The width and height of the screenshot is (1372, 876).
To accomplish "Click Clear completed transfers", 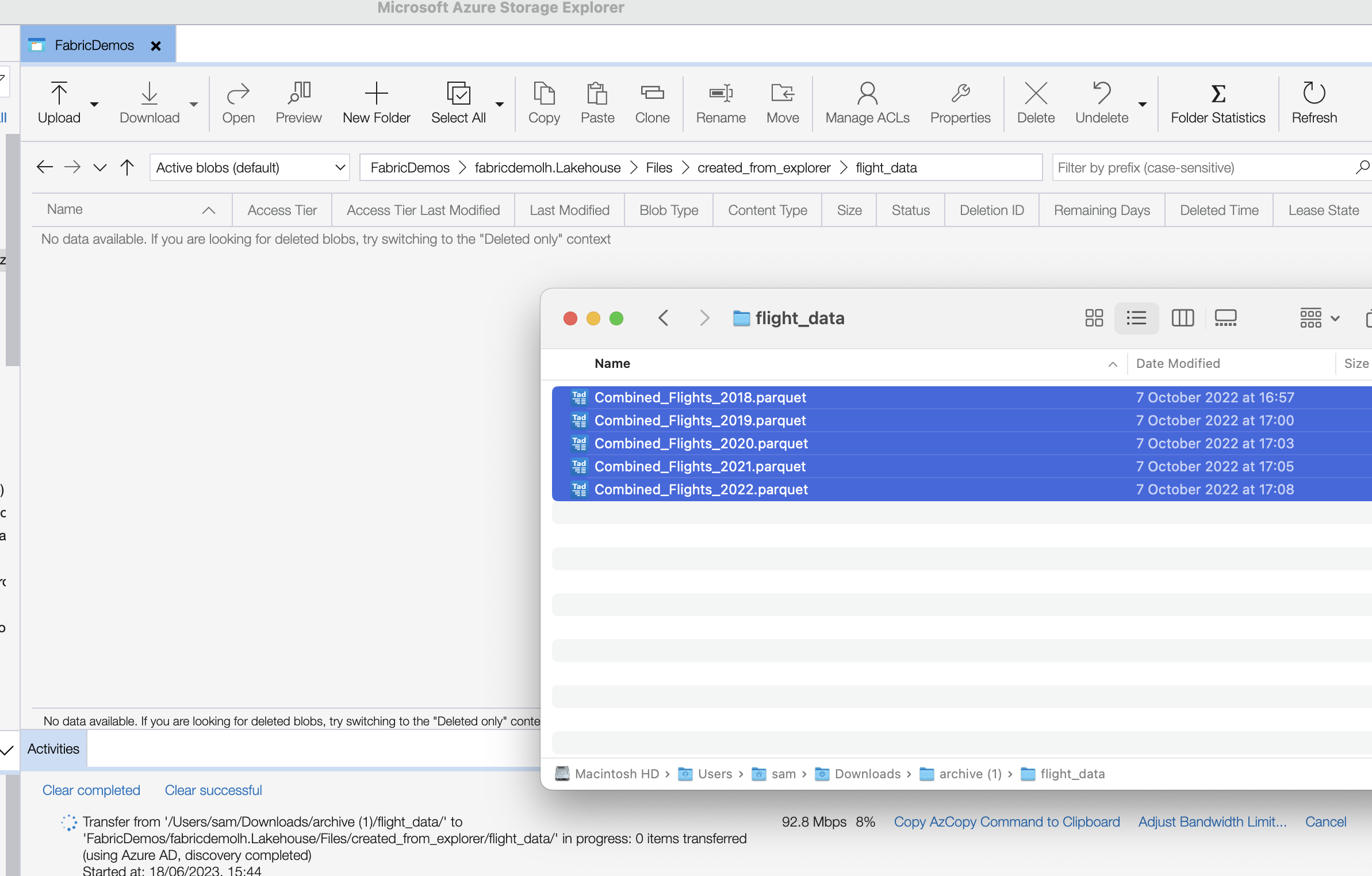I will click(91, 790).
